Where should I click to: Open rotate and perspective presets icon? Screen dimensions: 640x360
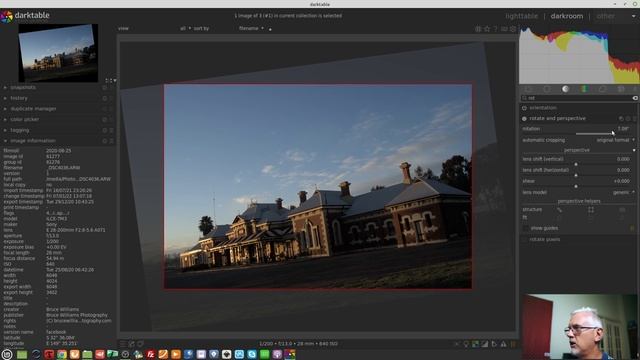[634, 119]
